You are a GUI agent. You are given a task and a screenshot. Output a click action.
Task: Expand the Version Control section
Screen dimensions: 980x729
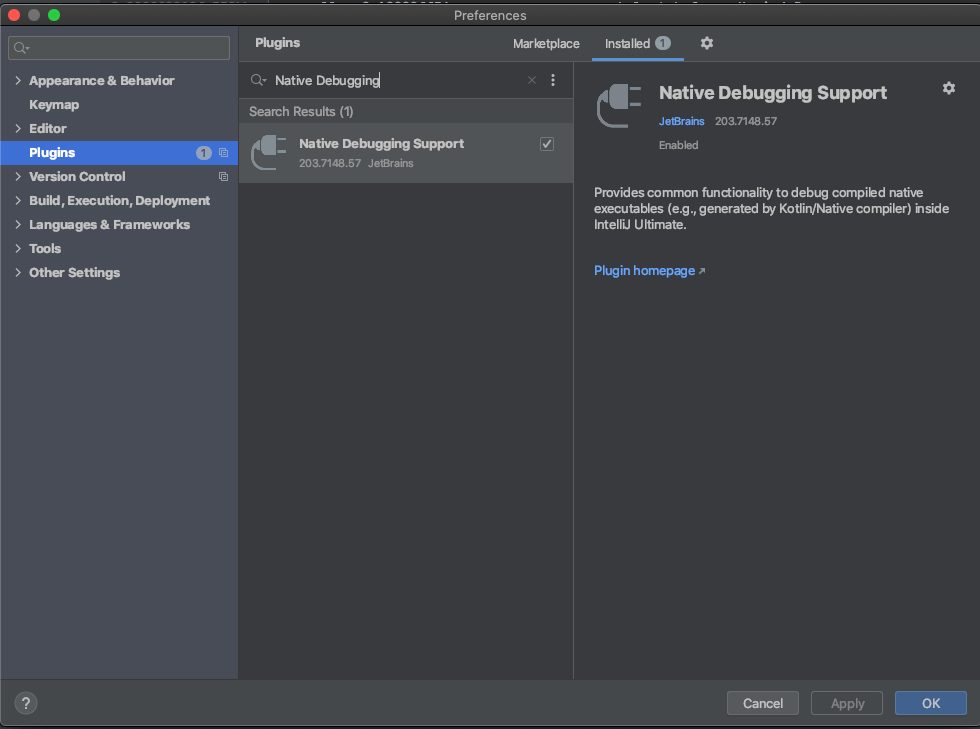click(x=18, y=176)
